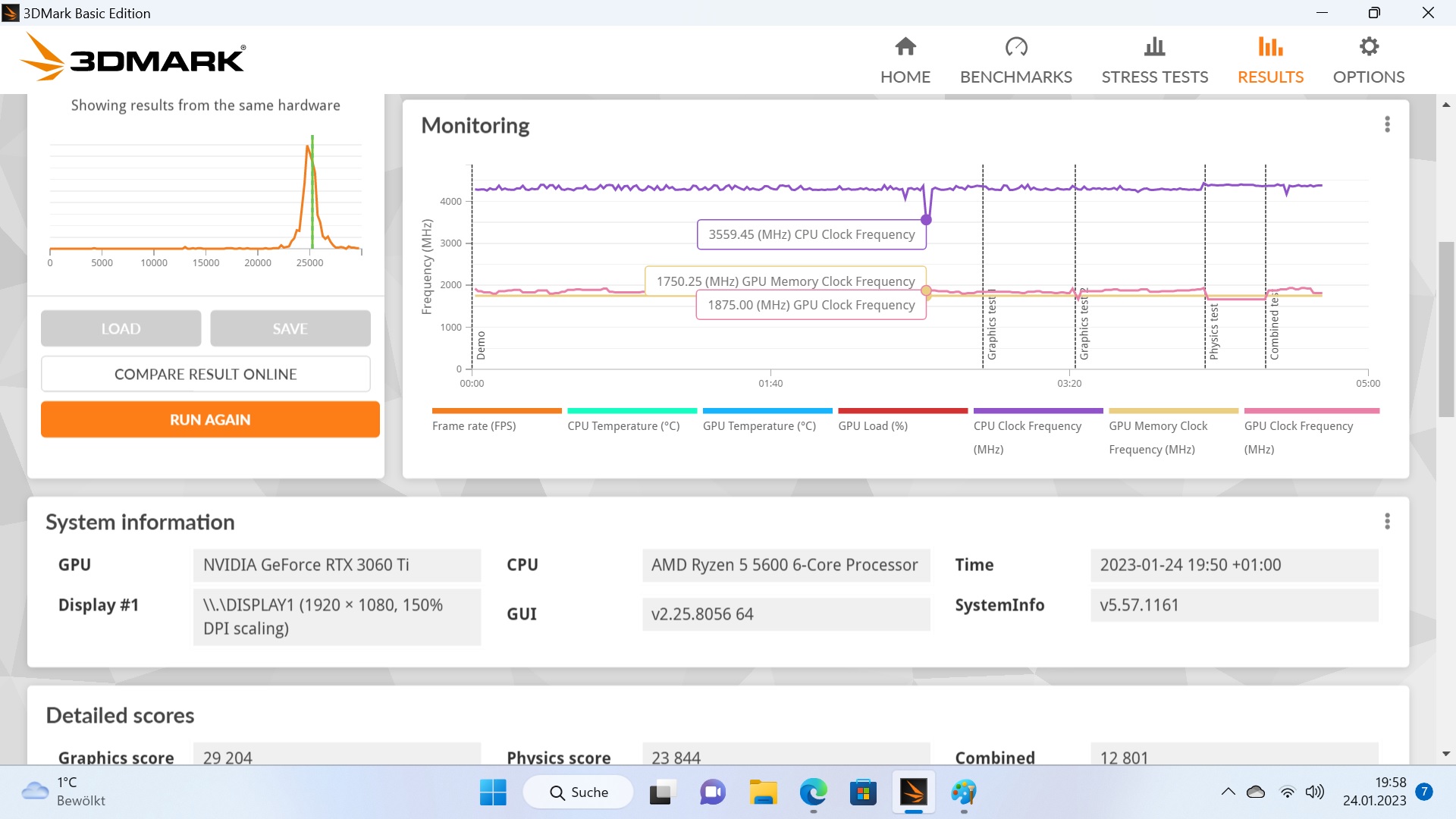Screen dimensions: 1456x819
Task: Click the RUN AGAIN button
Action: click(210, 419)
